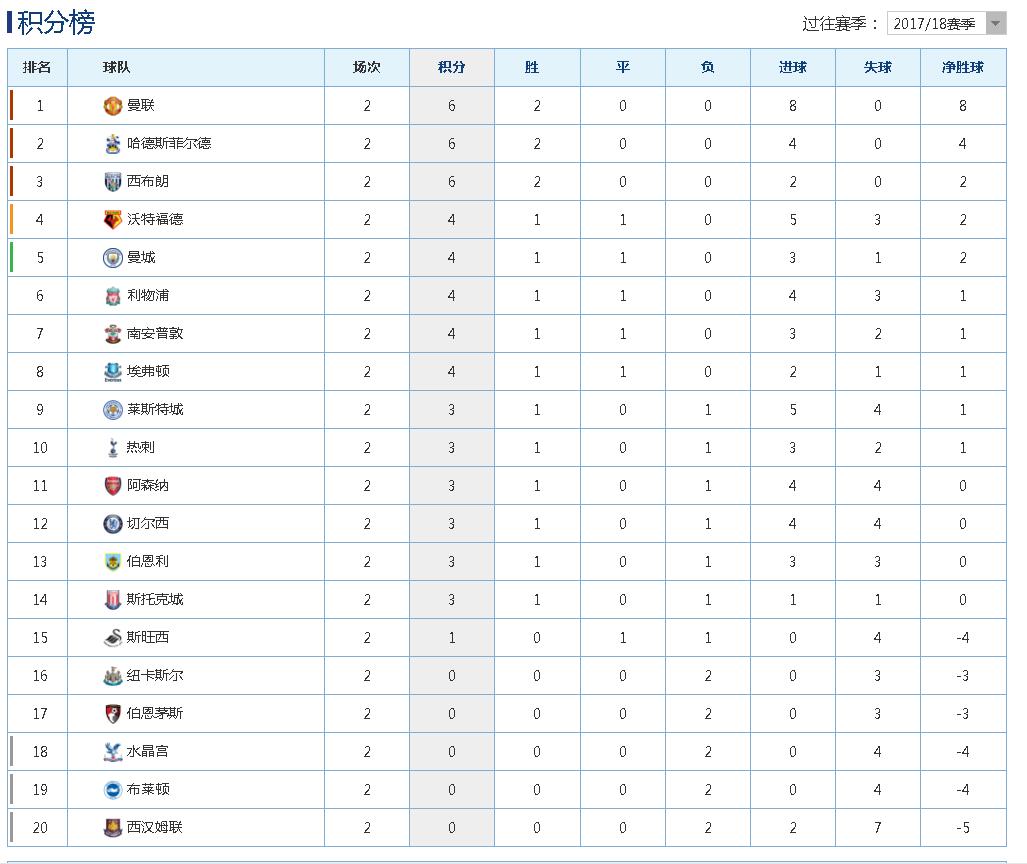Click the Crystal Palace badge icon
The image size is (1027, 864).
point(113,752)
